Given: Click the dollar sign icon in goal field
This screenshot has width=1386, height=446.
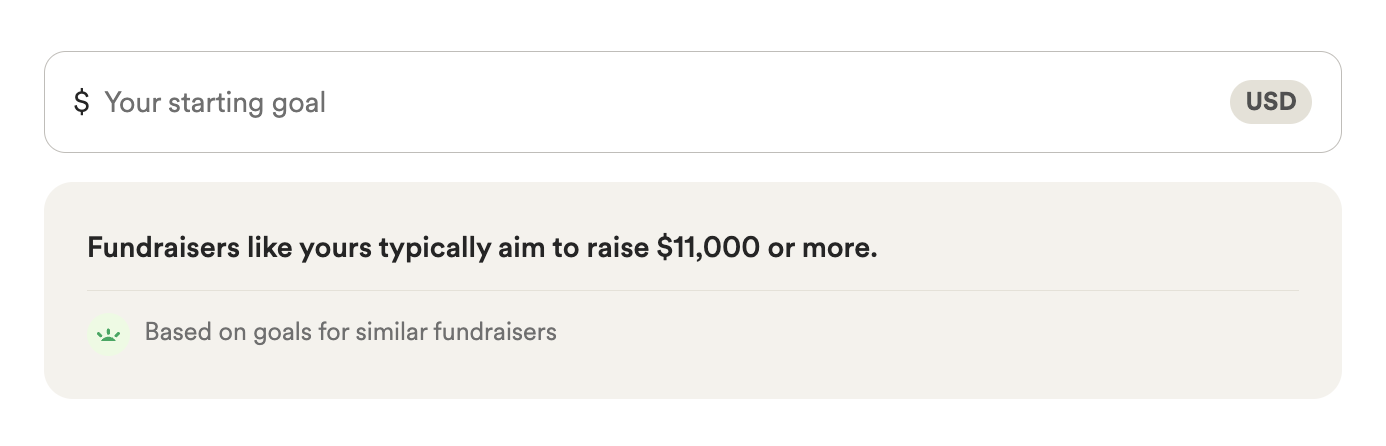Looking at the screenshot, I should 81,102.
